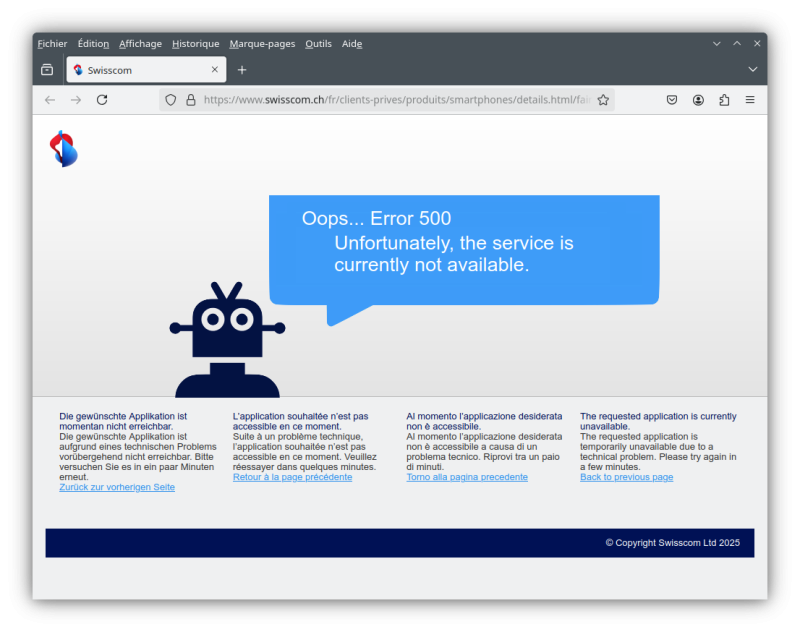Open the recent browsing Firefox View button
Screen dimensions: 800x632
[x=47, y=70]
